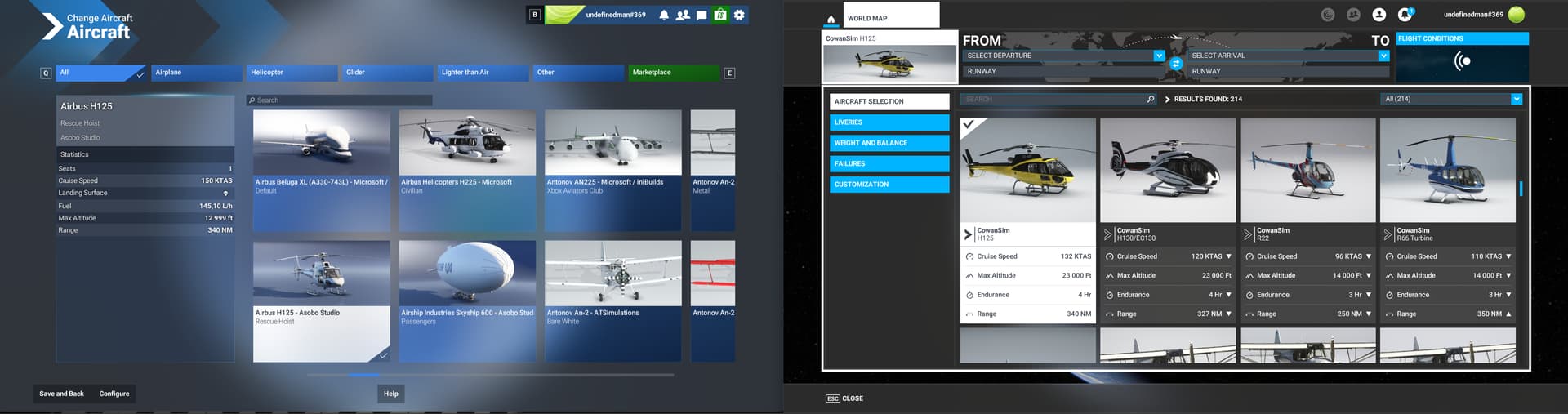Expand the Select Arrival dropdown
The height and width of the screenshot is (414, 1568).
tap(1383, 56)
